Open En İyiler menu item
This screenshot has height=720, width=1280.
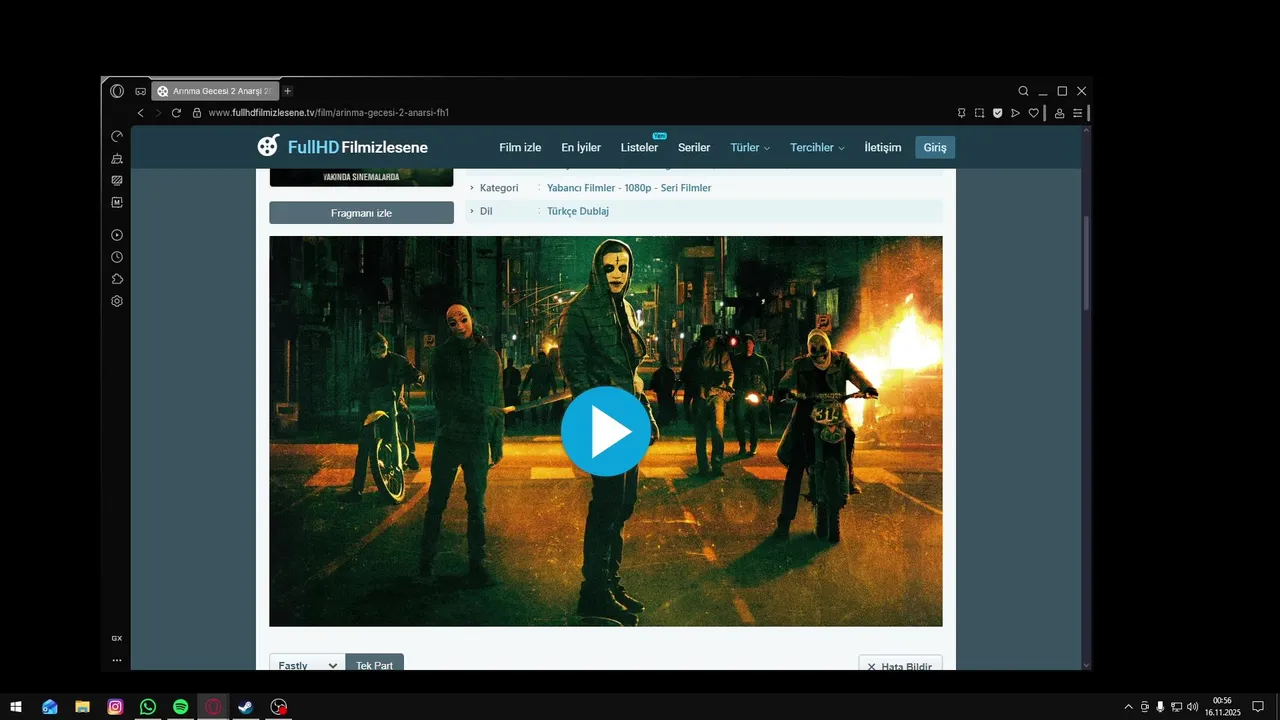click(581, 147)
